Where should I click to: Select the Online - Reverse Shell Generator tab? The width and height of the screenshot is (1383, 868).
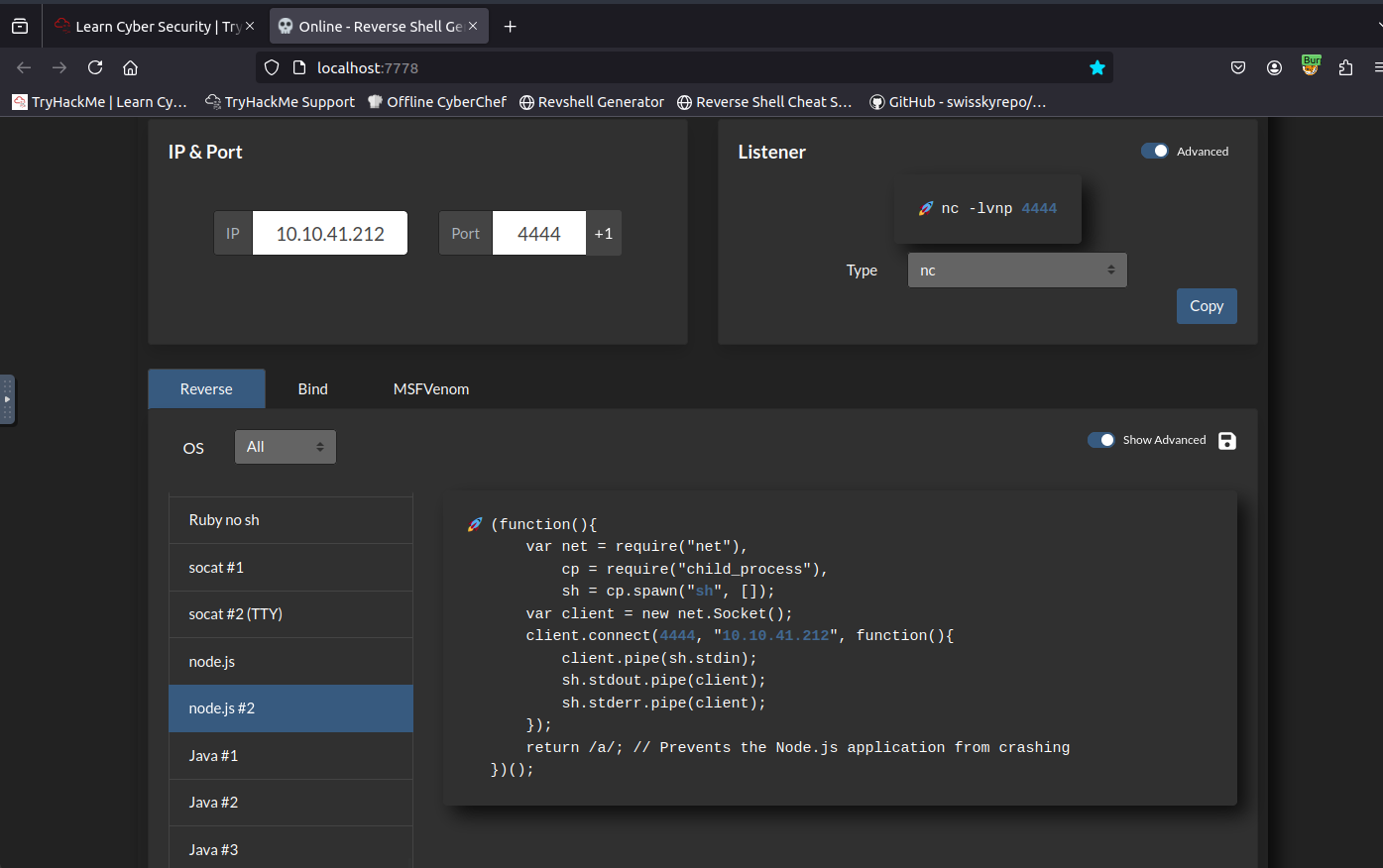380,27
